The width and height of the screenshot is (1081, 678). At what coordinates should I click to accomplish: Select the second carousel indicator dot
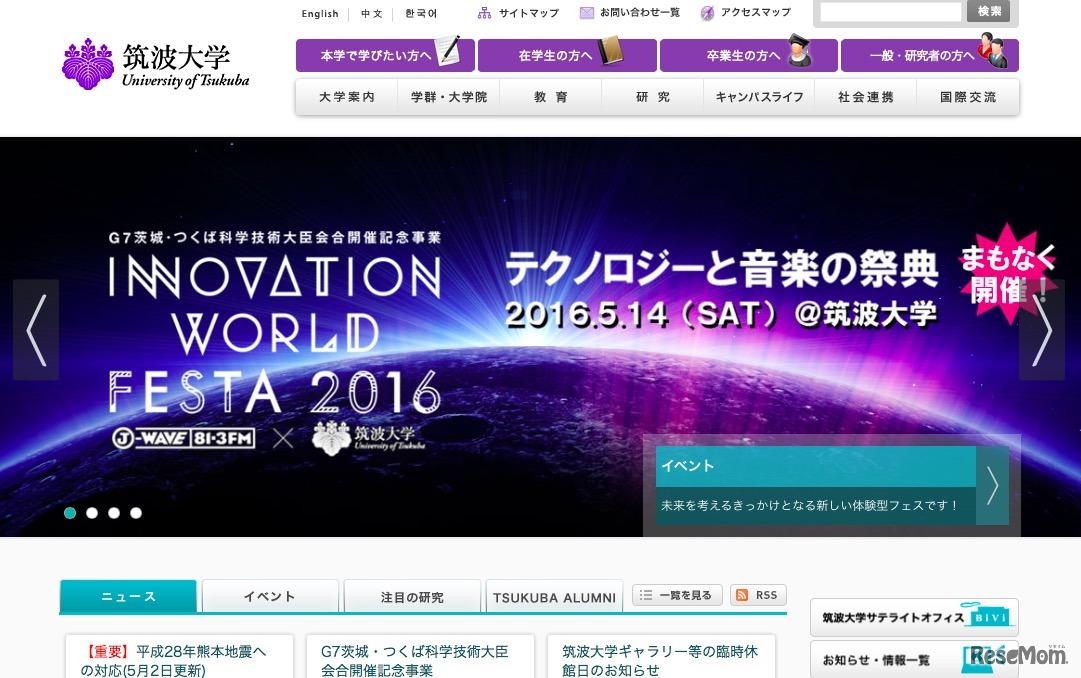[92, 513]
